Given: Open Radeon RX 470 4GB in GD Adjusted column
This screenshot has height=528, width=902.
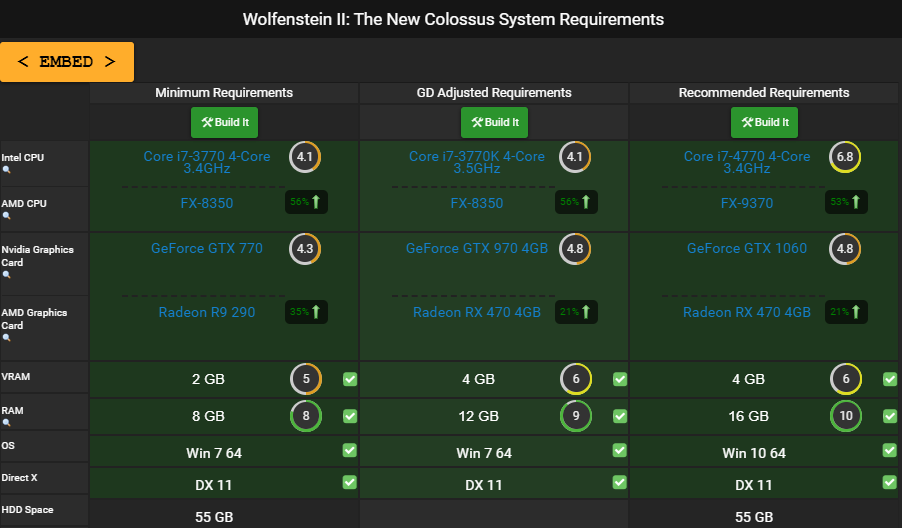Looking at the screenshot, I should [x=476, y=312].
